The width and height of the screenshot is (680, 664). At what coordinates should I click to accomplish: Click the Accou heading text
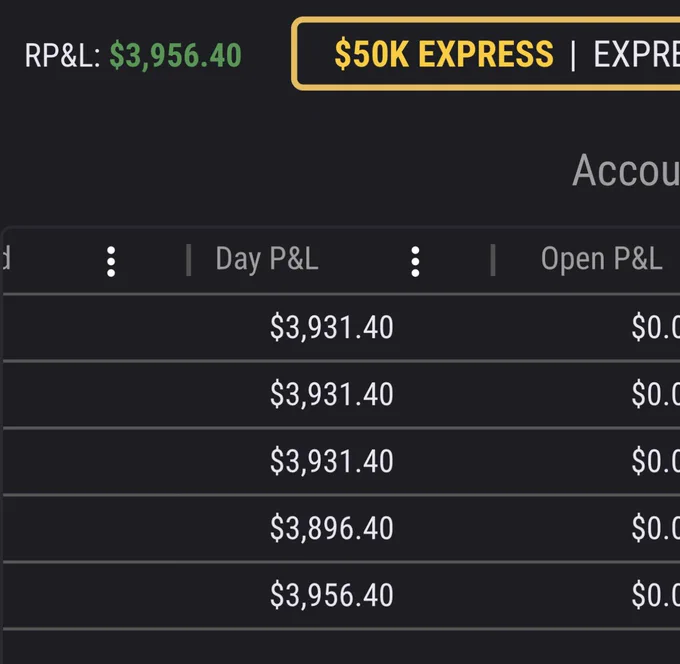(626, 170)
